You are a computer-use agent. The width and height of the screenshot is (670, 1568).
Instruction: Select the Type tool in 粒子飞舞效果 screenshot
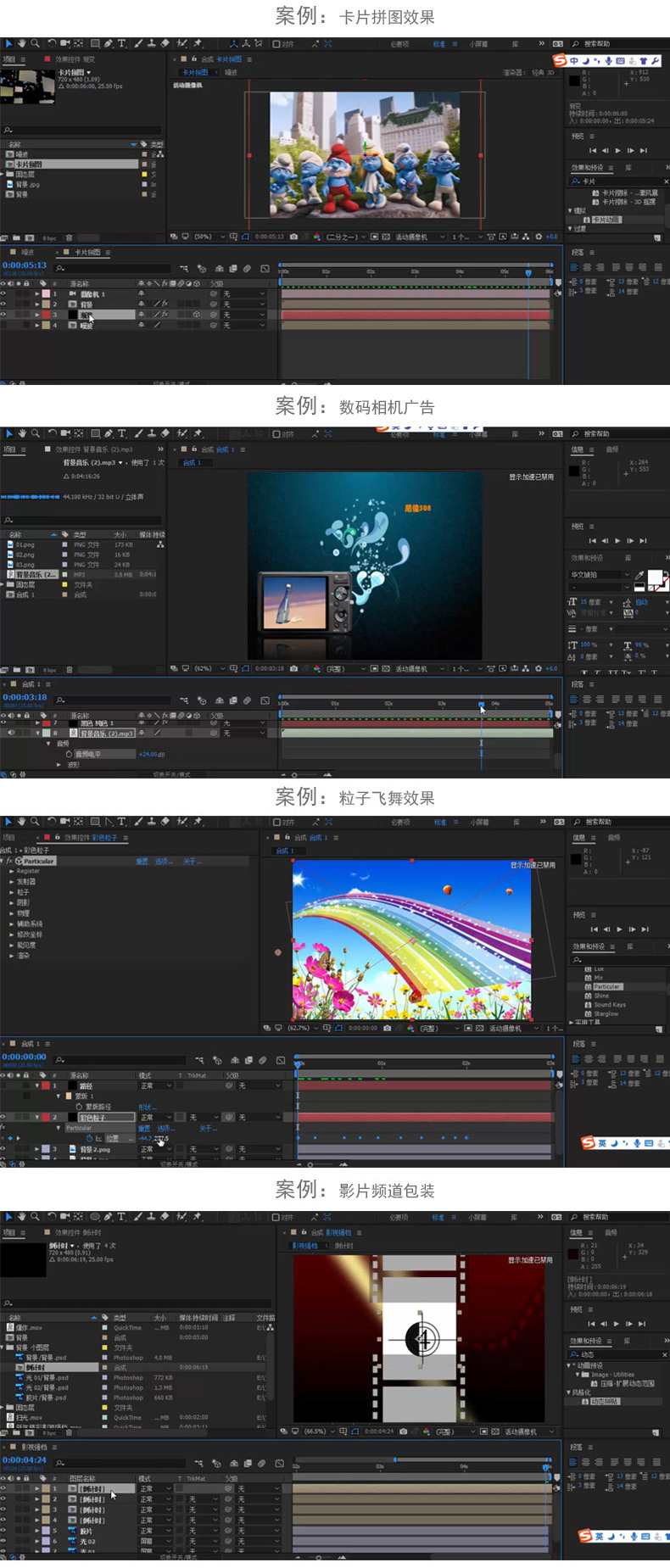(x=122, y=822)
